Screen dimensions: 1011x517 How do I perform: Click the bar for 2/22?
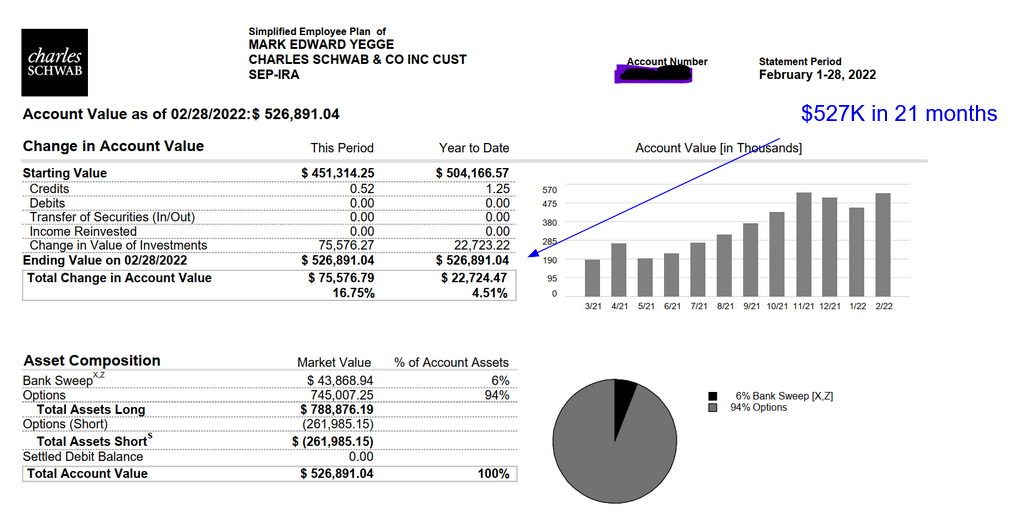[x=883, y=245]
